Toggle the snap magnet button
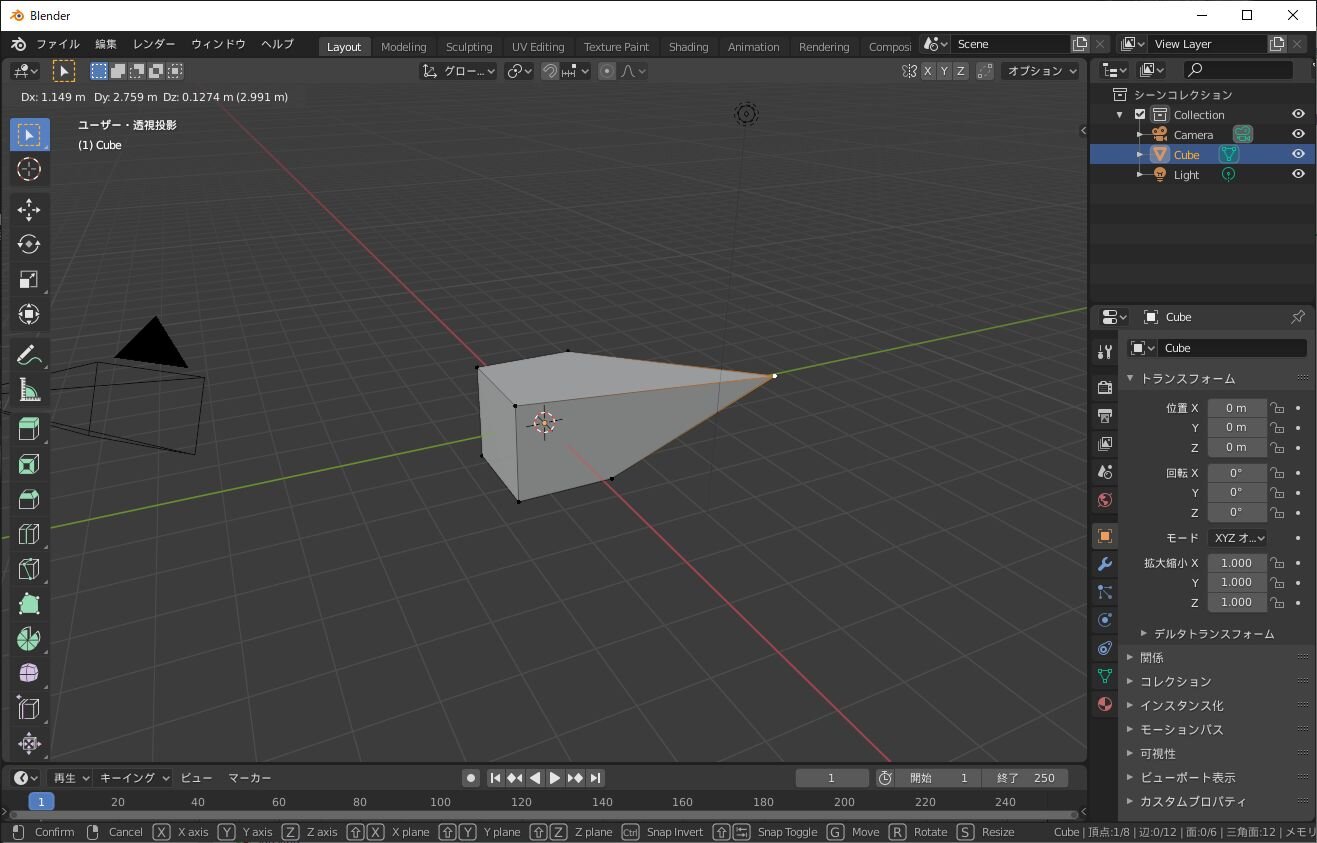The width and height of the screenshot is (1317, 843). pos(550,71)
